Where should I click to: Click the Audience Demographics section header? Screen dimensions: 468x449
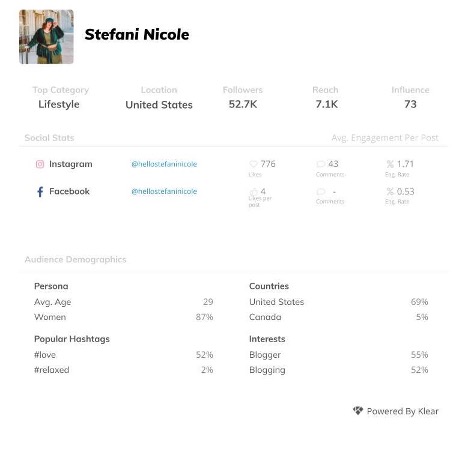click(x=75, y=260)
